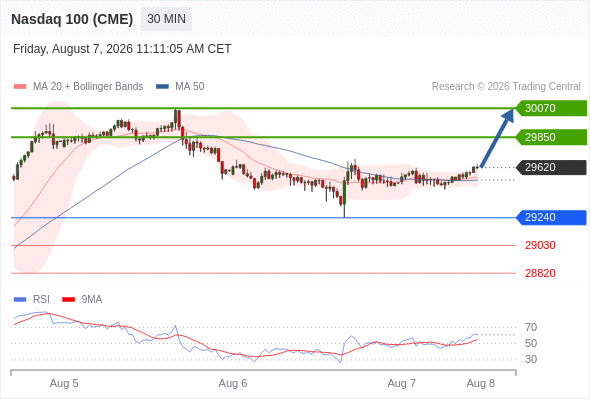Click the pink MA 20 legend swatch
The height and width of the screenshot is (400, 590).
pos(20,87)
